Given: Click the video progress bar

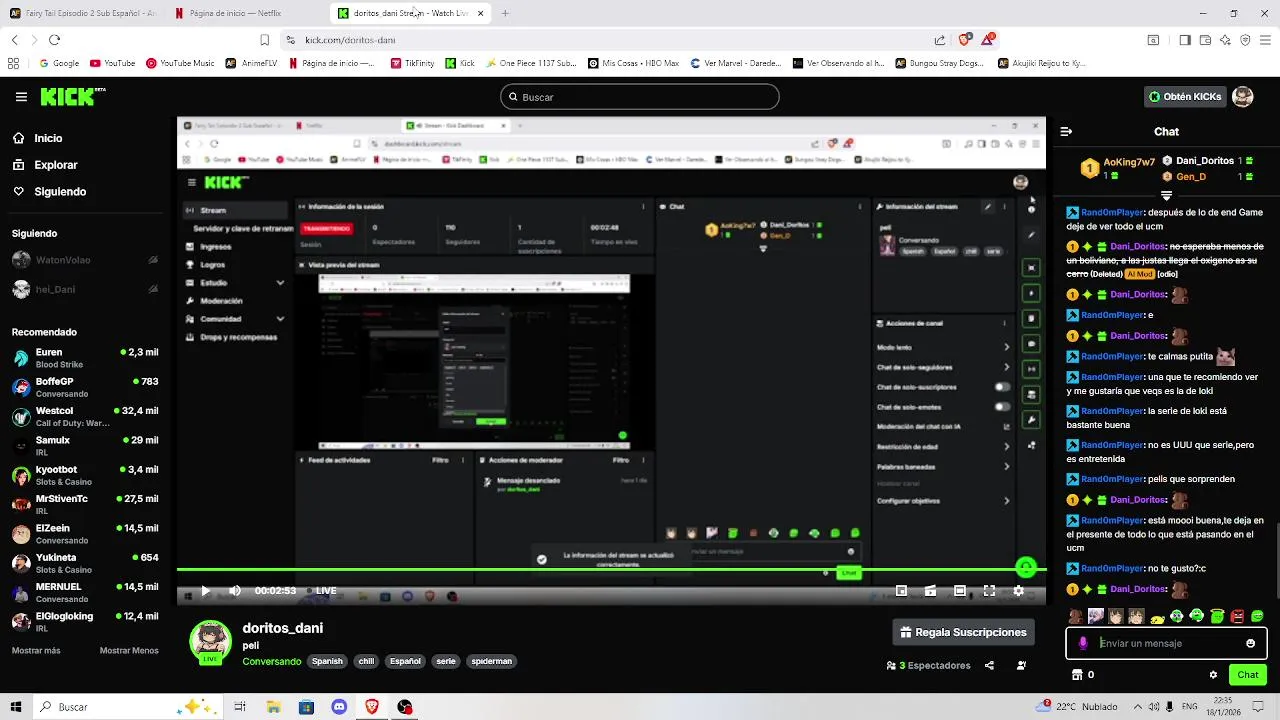Looking at the screenshot, I should tap(612, 570).
